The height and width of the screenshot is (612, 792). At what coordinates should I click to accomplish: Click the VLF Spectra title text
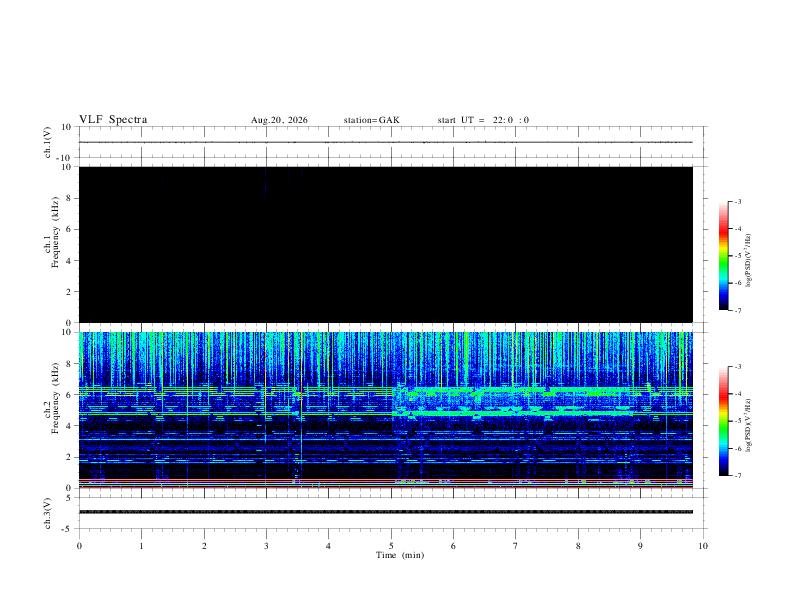113,120
